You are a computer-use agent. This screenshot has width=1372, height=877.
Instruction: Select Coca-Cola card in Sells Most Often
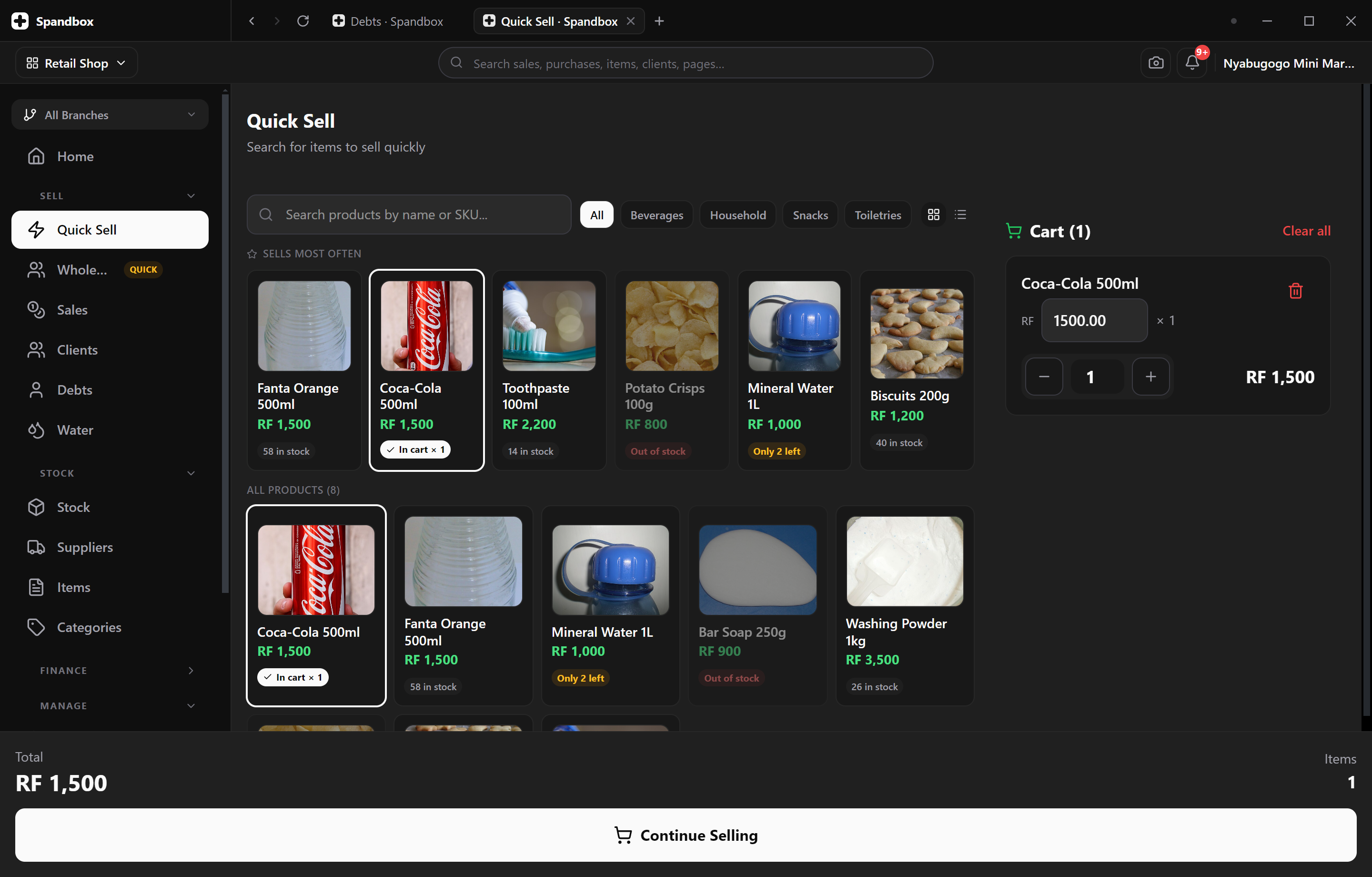pyautogui.click(x=427, y=371)
